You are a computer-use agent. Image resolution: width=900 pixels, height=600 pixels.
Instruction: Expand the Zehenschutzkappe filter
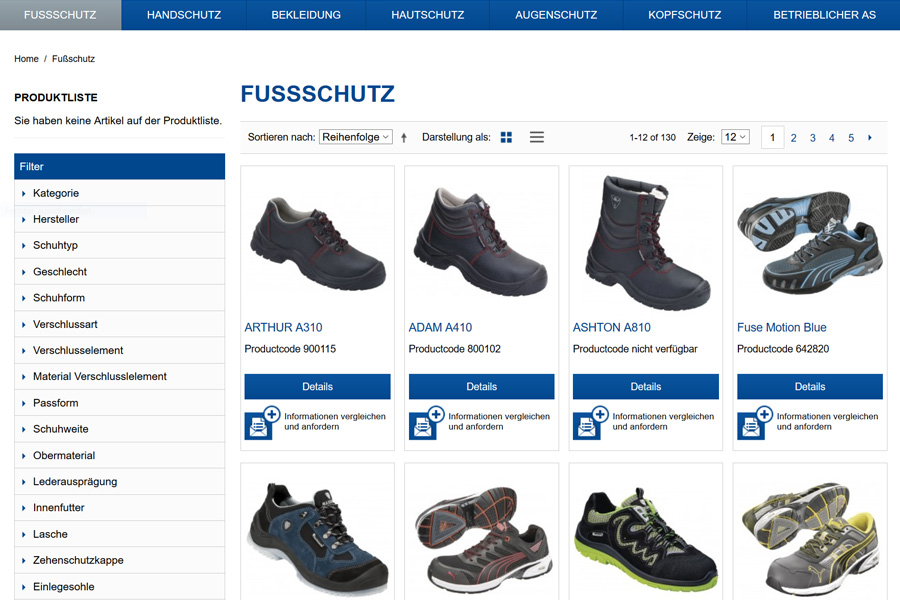coord(78,560)
